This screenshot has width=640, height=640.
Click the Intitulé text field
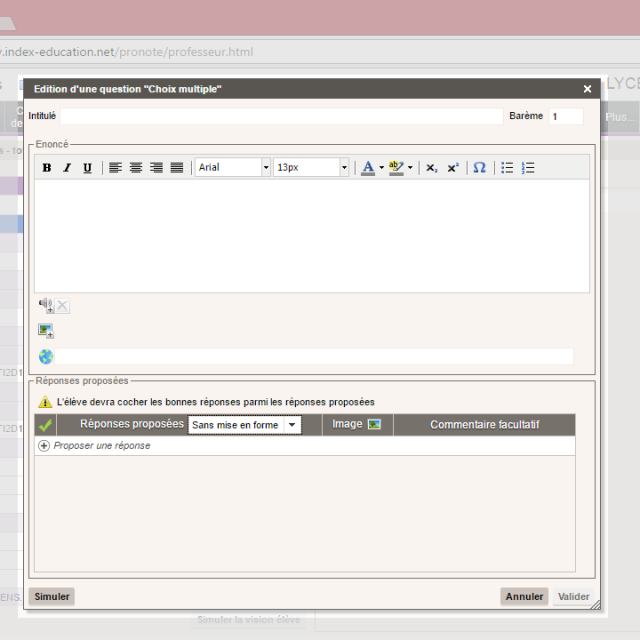click(x=281, y=116)
